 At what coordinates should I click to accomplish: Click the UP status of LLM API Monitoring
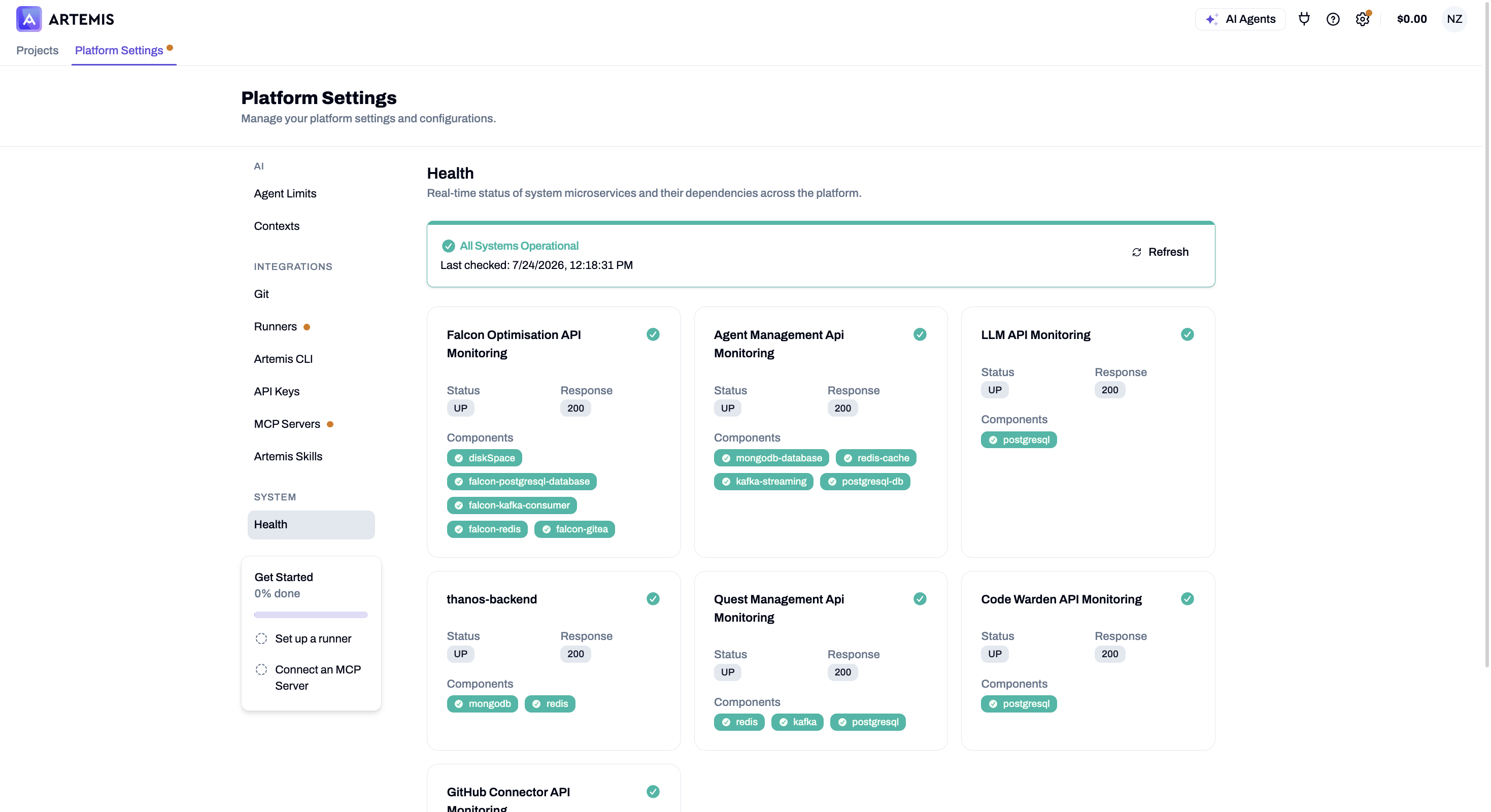tap(994, 390)
